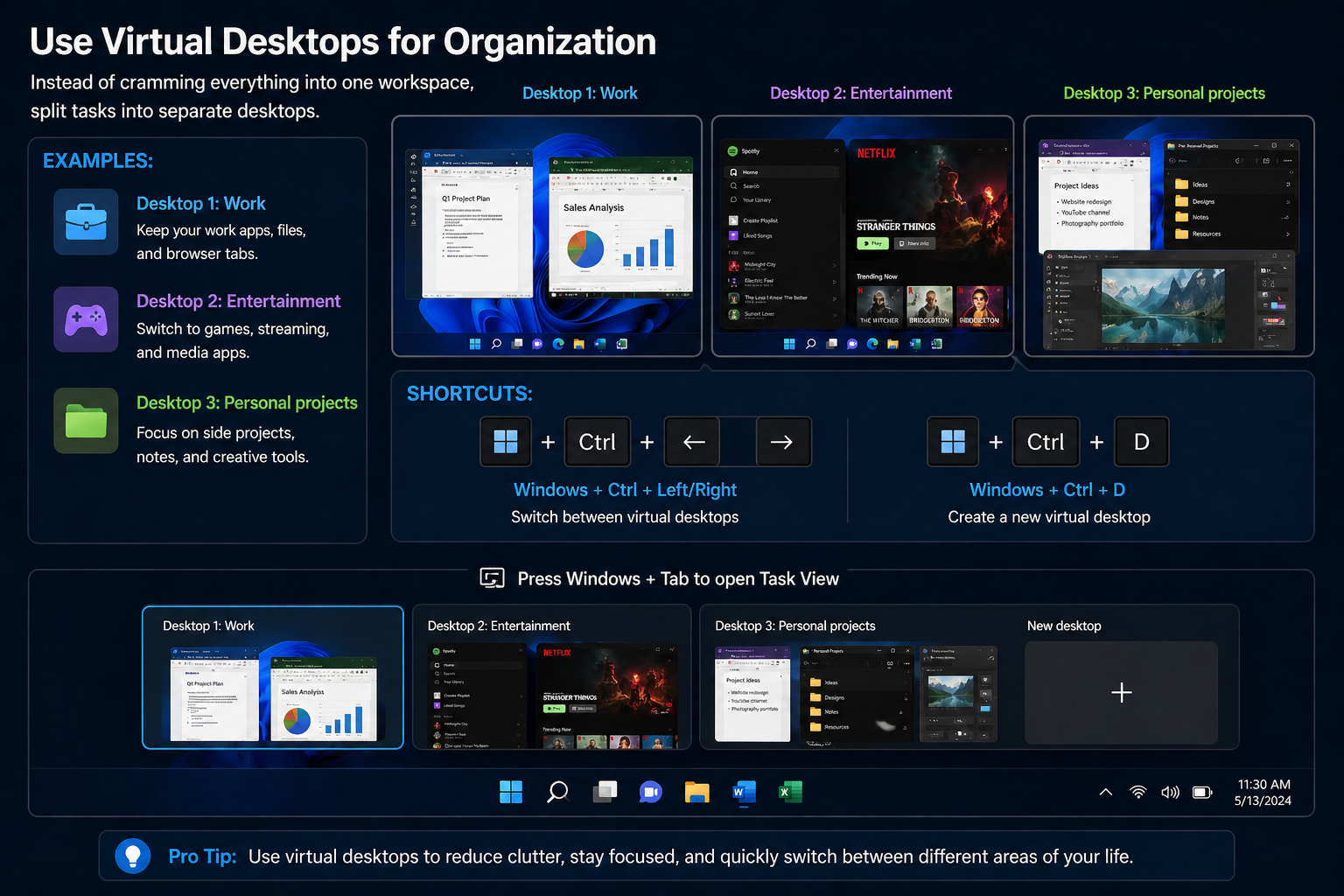The height and width of the screenshot is (896, 1344).
Task: Click the right arrow key
Action: (782, 442)
